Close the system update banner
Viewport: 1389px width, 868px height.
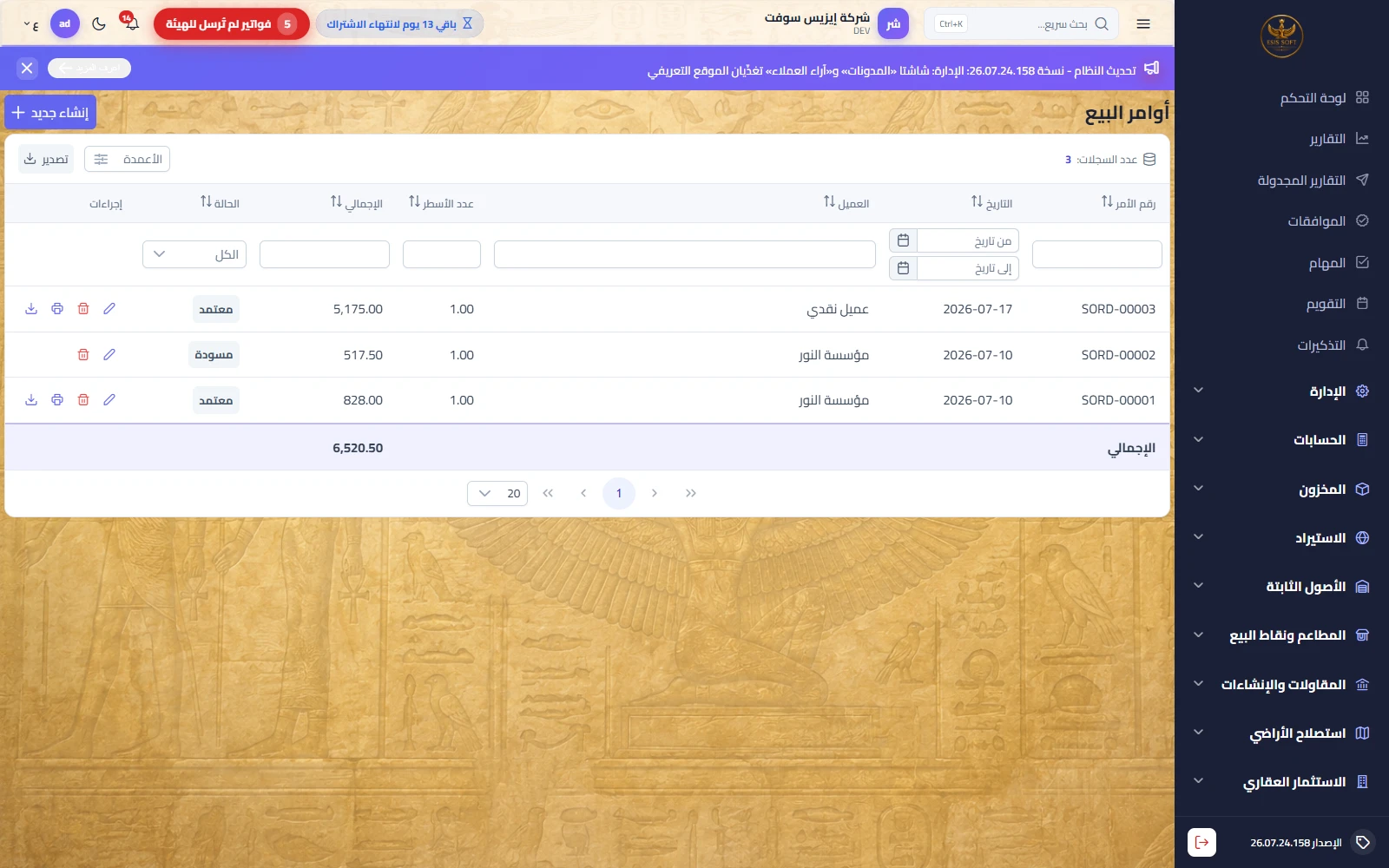click(x=27, y=68)
